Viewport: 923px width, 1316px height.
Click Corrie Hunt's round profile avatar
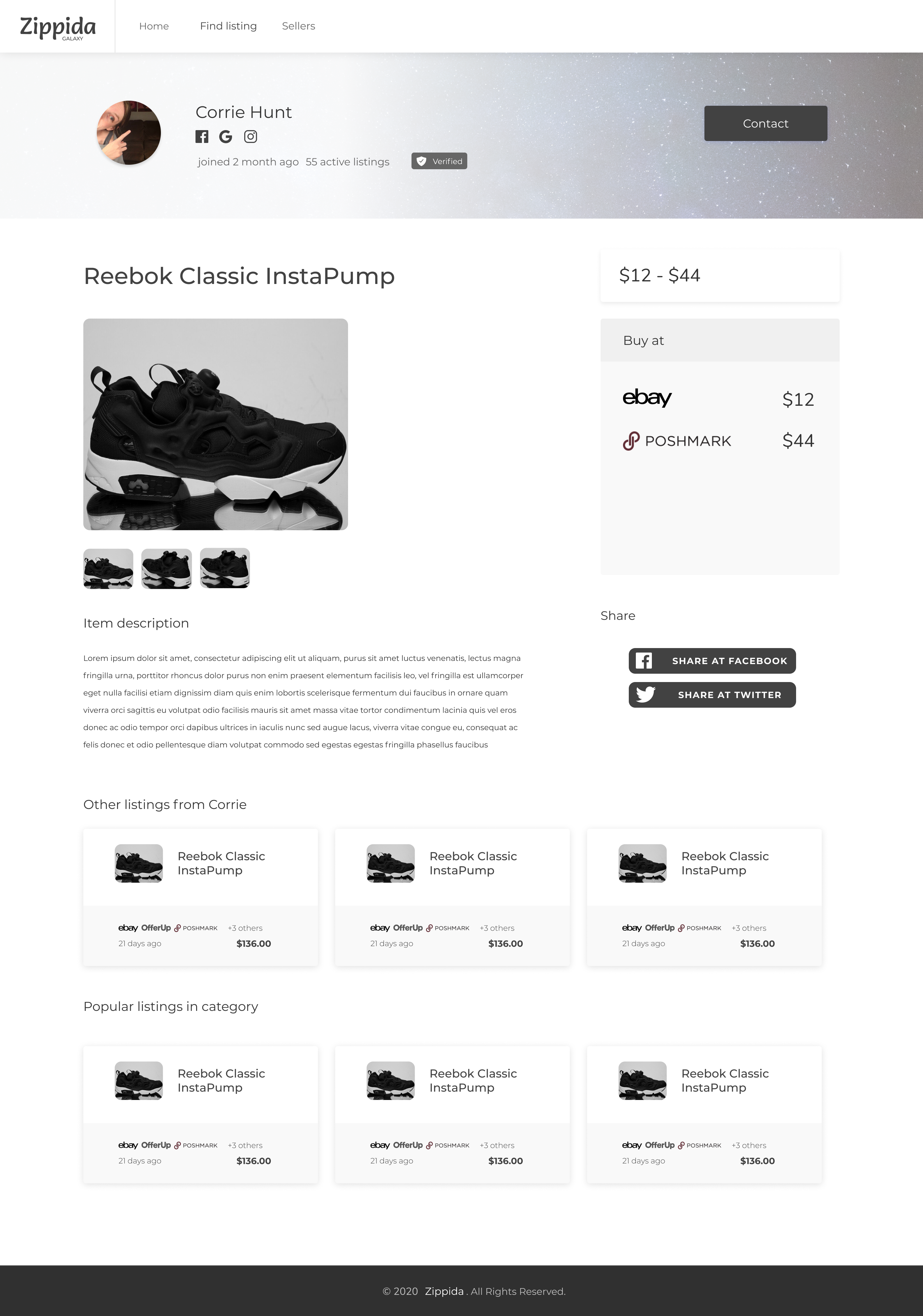(129, 133)
